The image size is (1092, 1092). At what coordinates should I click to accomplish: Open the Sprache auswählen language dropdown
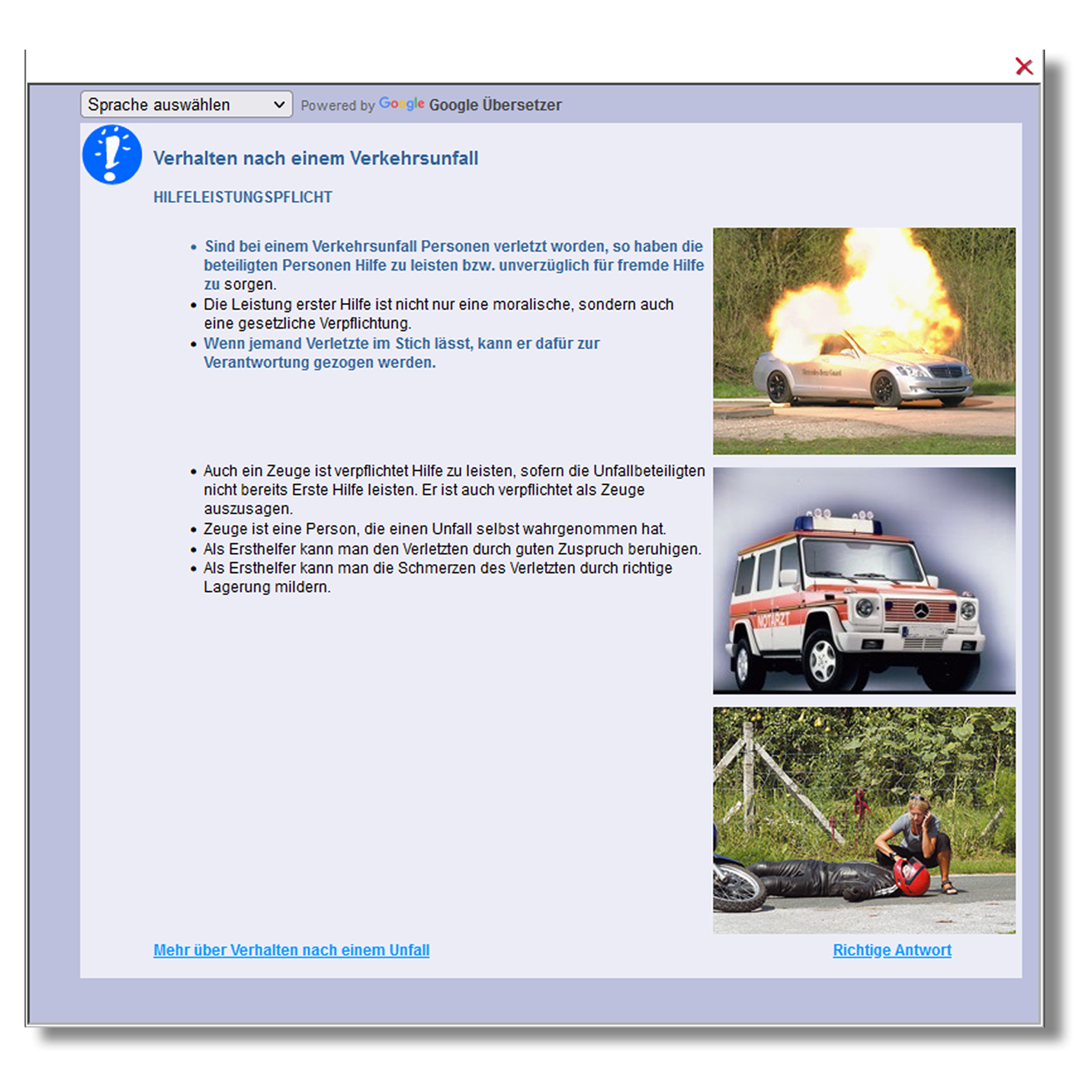187,104
